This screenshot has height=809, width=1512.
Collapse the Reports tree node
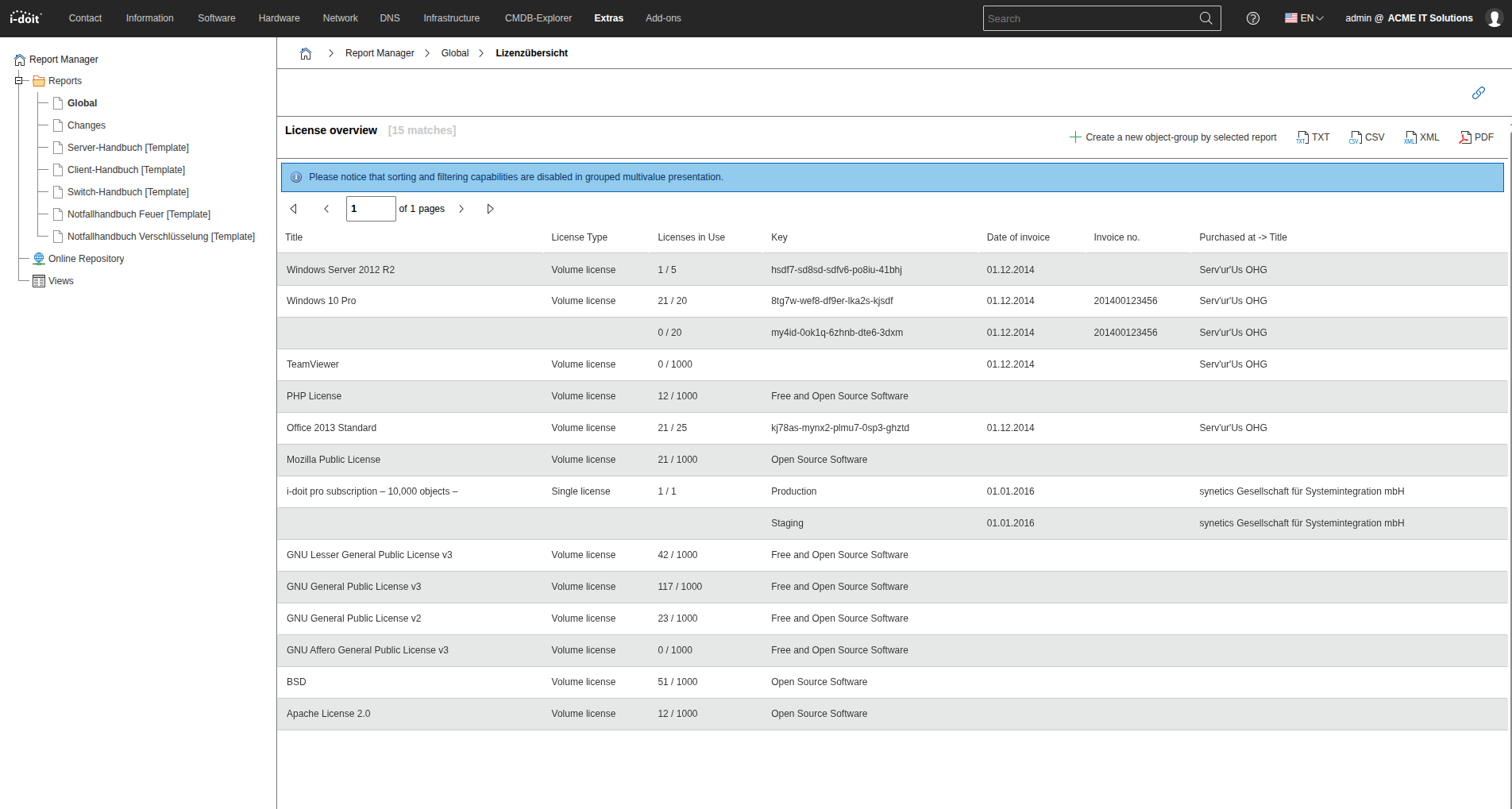pyautogui.click(x=18, y=81)
